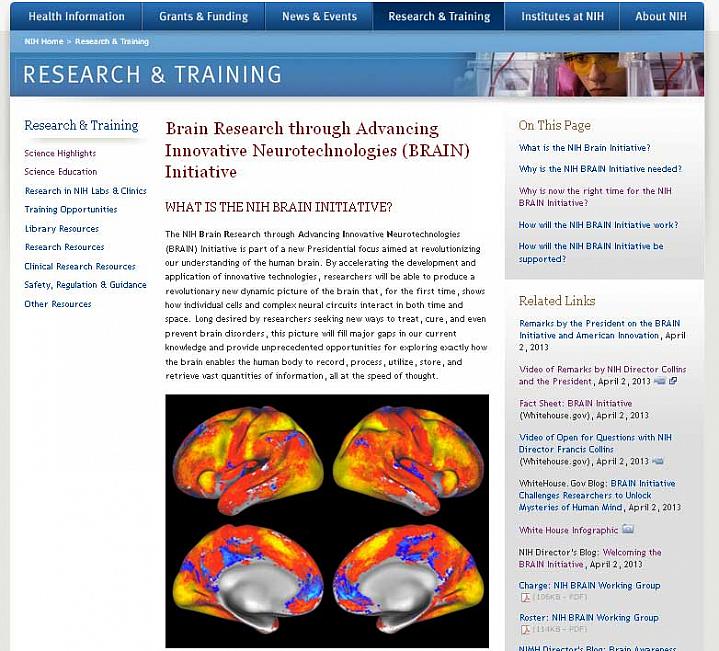719x651 pixels.
Task: Click image icon beside White House Infographic
Action: pos(628,530)
